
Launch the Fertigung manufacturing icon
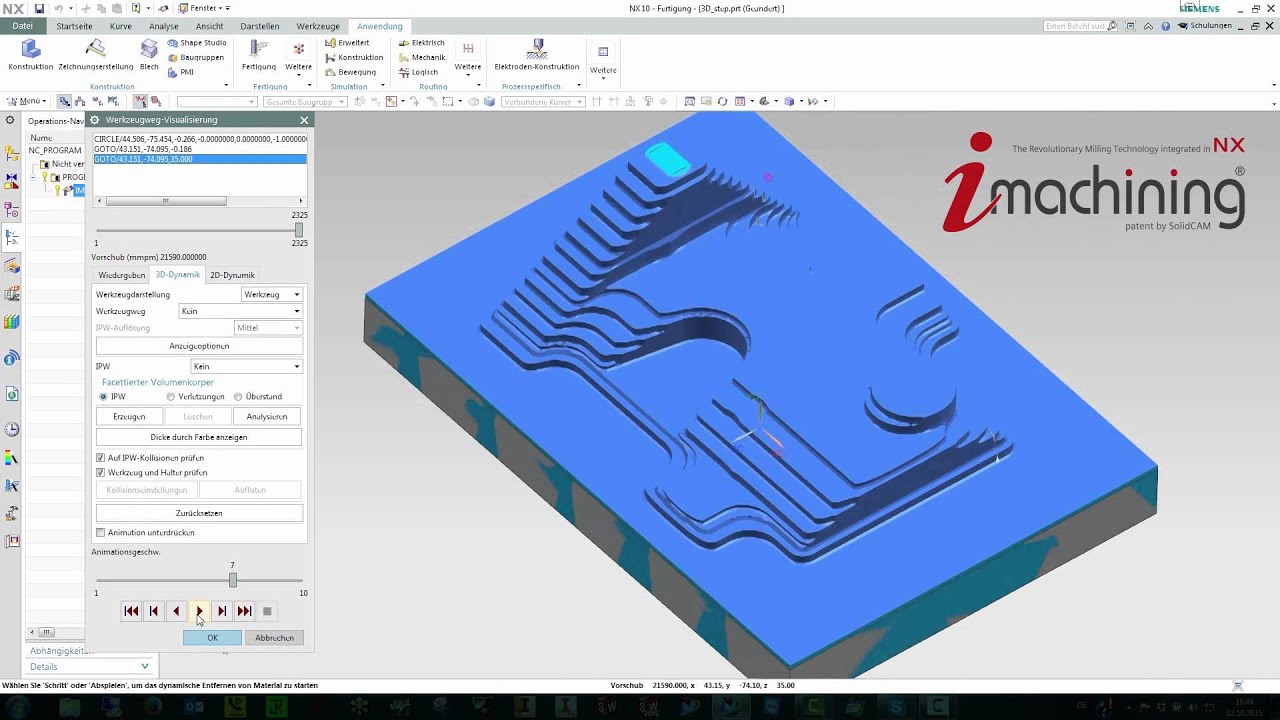coord(259,55)
